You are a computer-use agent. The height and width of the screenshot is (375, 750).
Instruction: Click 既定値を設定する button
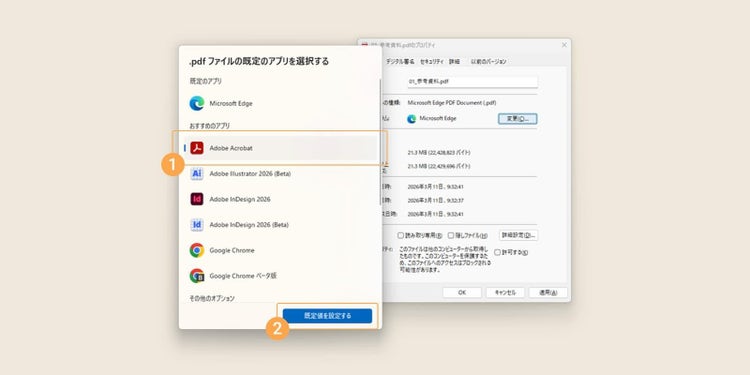point(327,316)
